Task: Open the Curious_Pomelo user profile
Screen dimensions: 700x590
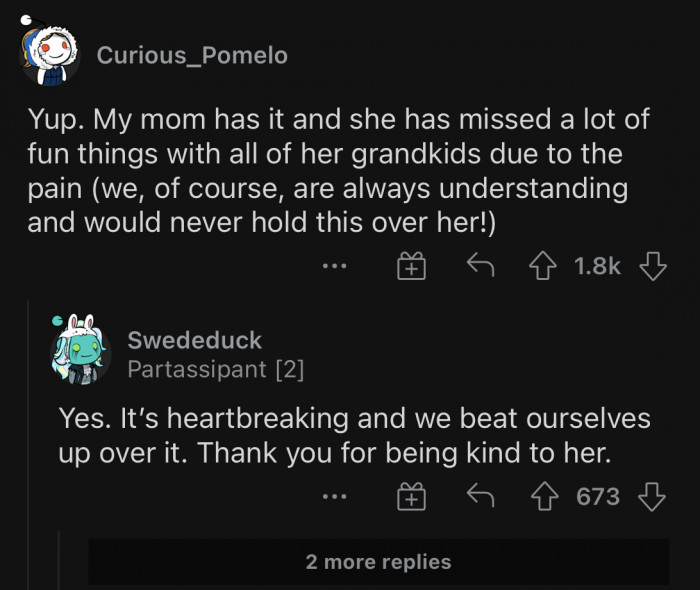Action: pyautogui.click(x=192, y=56)
